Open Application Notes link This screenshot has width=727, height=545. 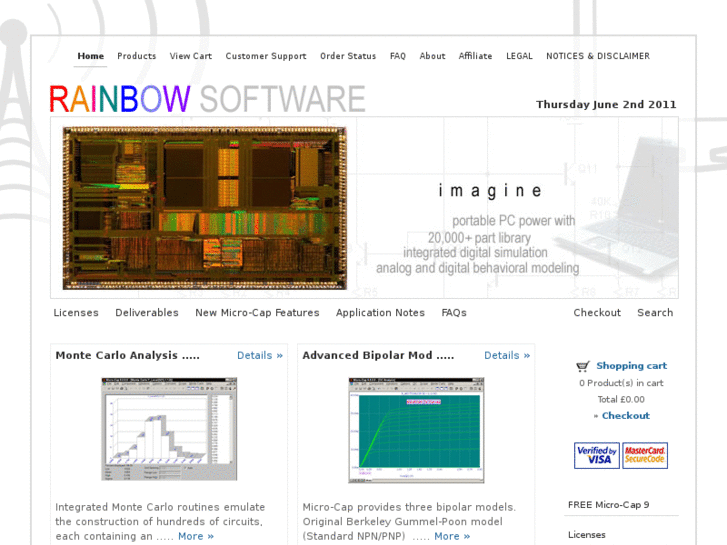point(380,313)
